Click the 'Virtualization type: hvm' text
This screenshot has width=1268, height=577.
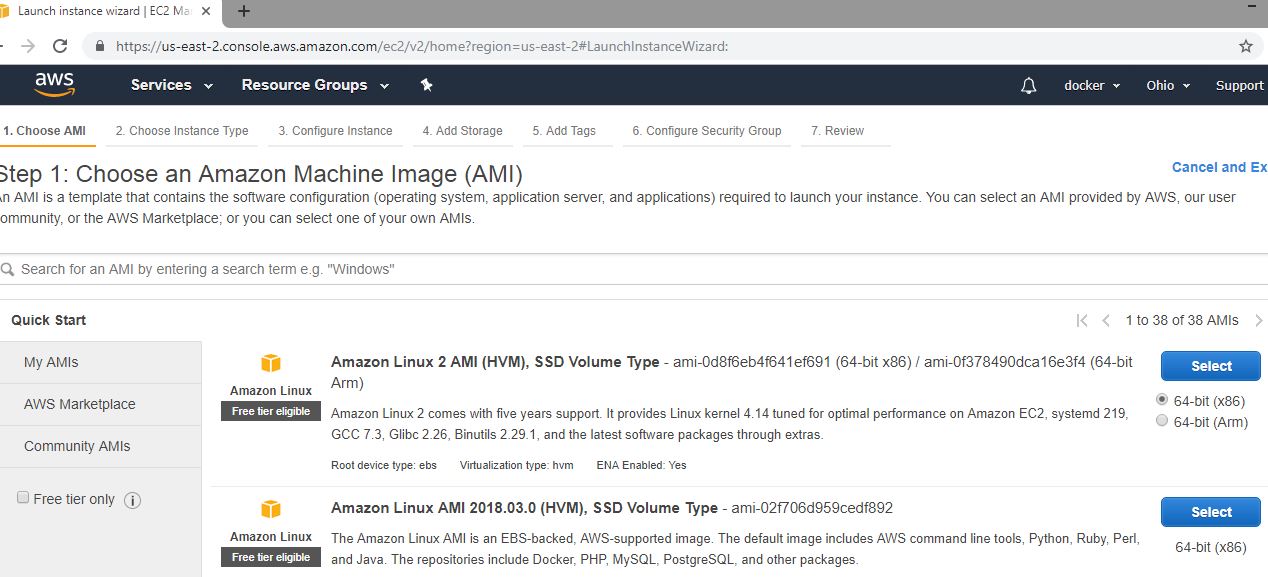tap(517, 465)
